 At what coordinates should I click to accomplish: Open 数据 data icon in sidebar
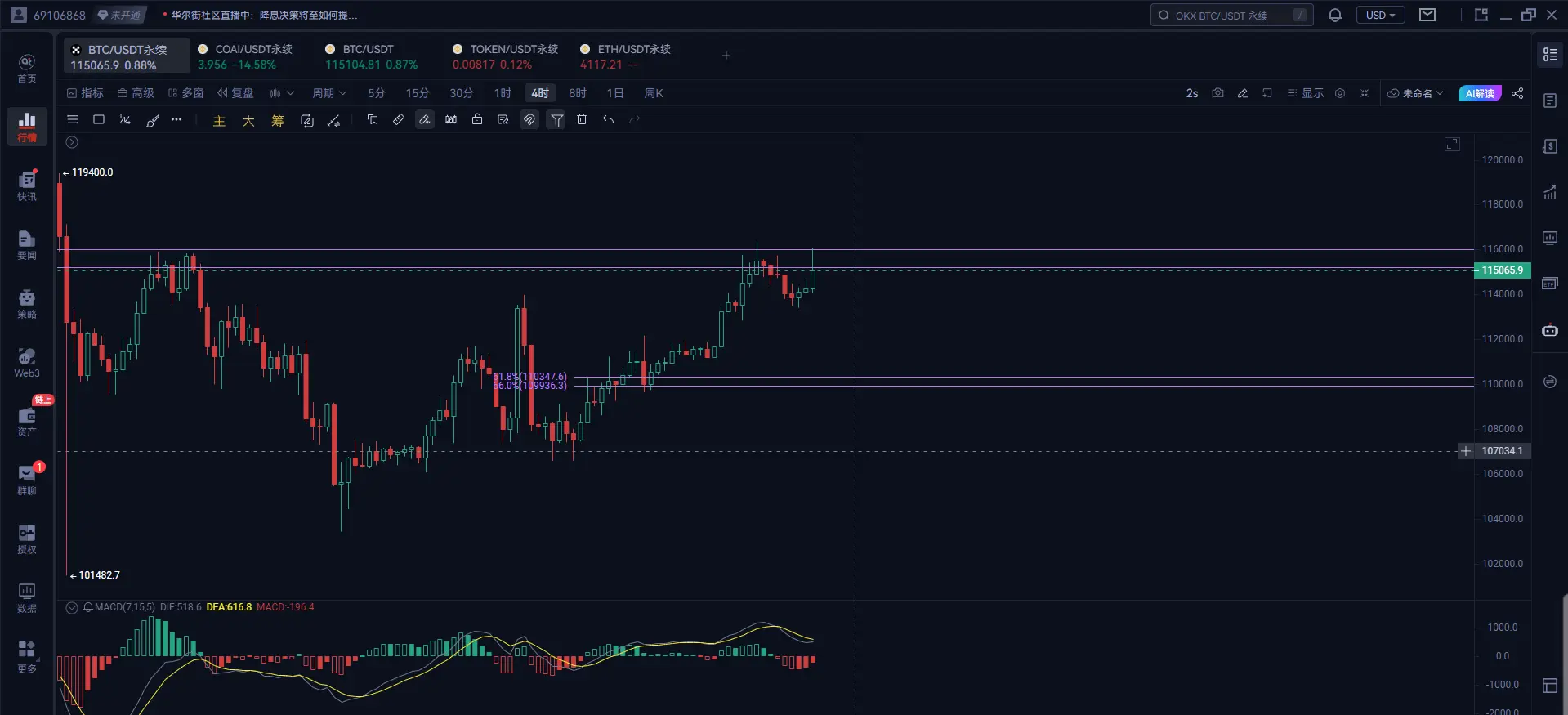[27, 597]
